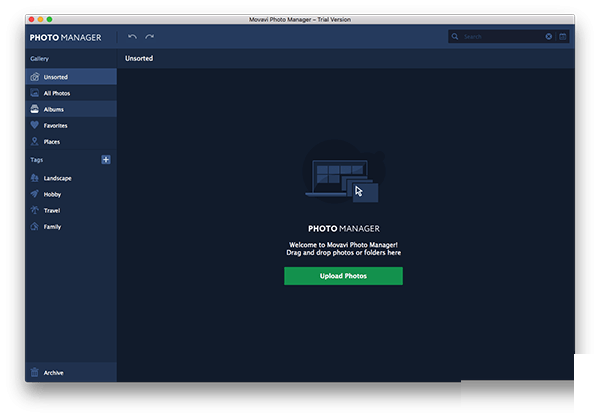Open the Places section label

[x=52, y=142]
